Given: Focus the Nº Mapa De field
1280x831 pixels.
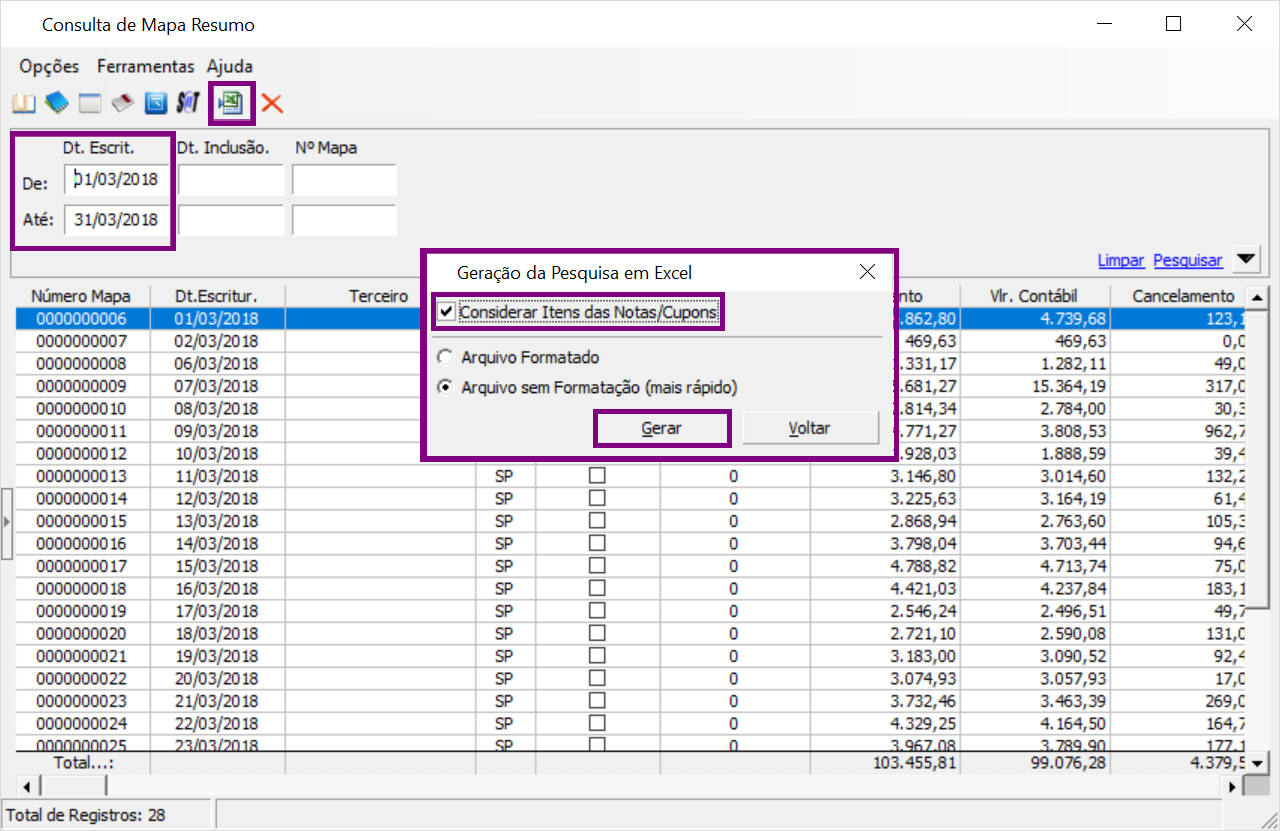Looking at the screenshot, I should click(345, 180).
